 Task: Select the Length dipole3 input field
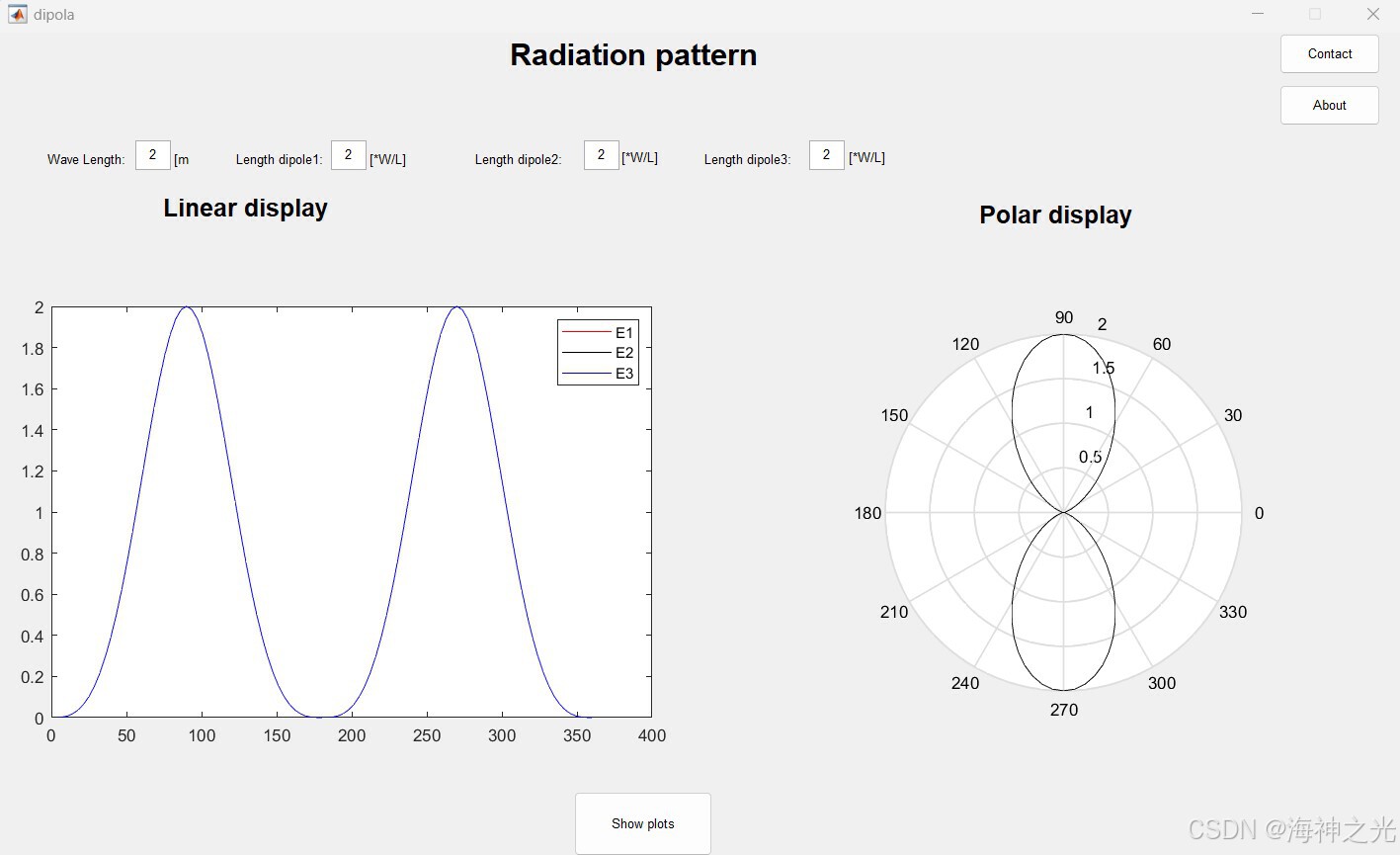[x=826, y=155]
